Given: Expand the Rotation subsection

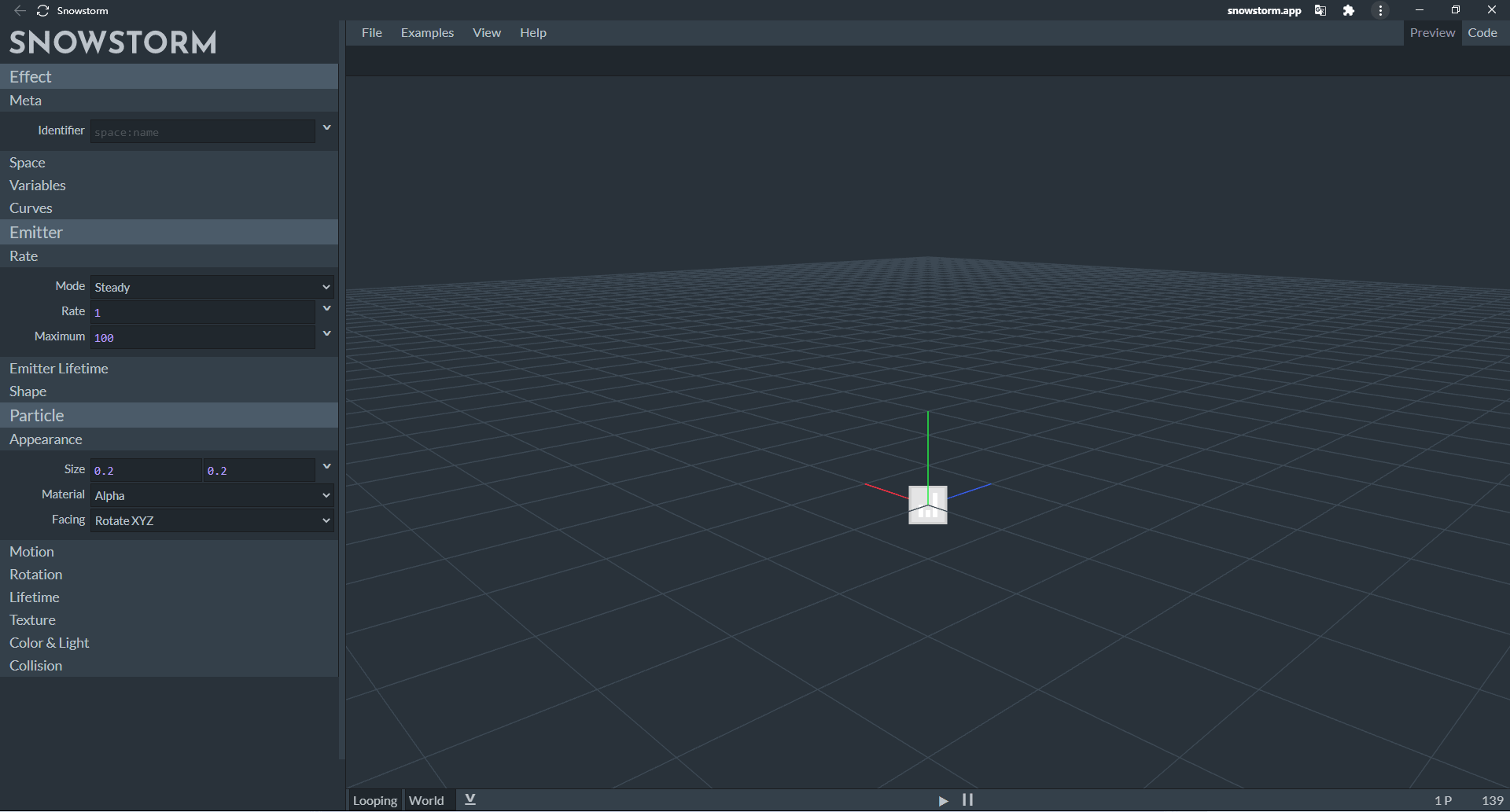Looking at the screenshot, I should 169,575.
